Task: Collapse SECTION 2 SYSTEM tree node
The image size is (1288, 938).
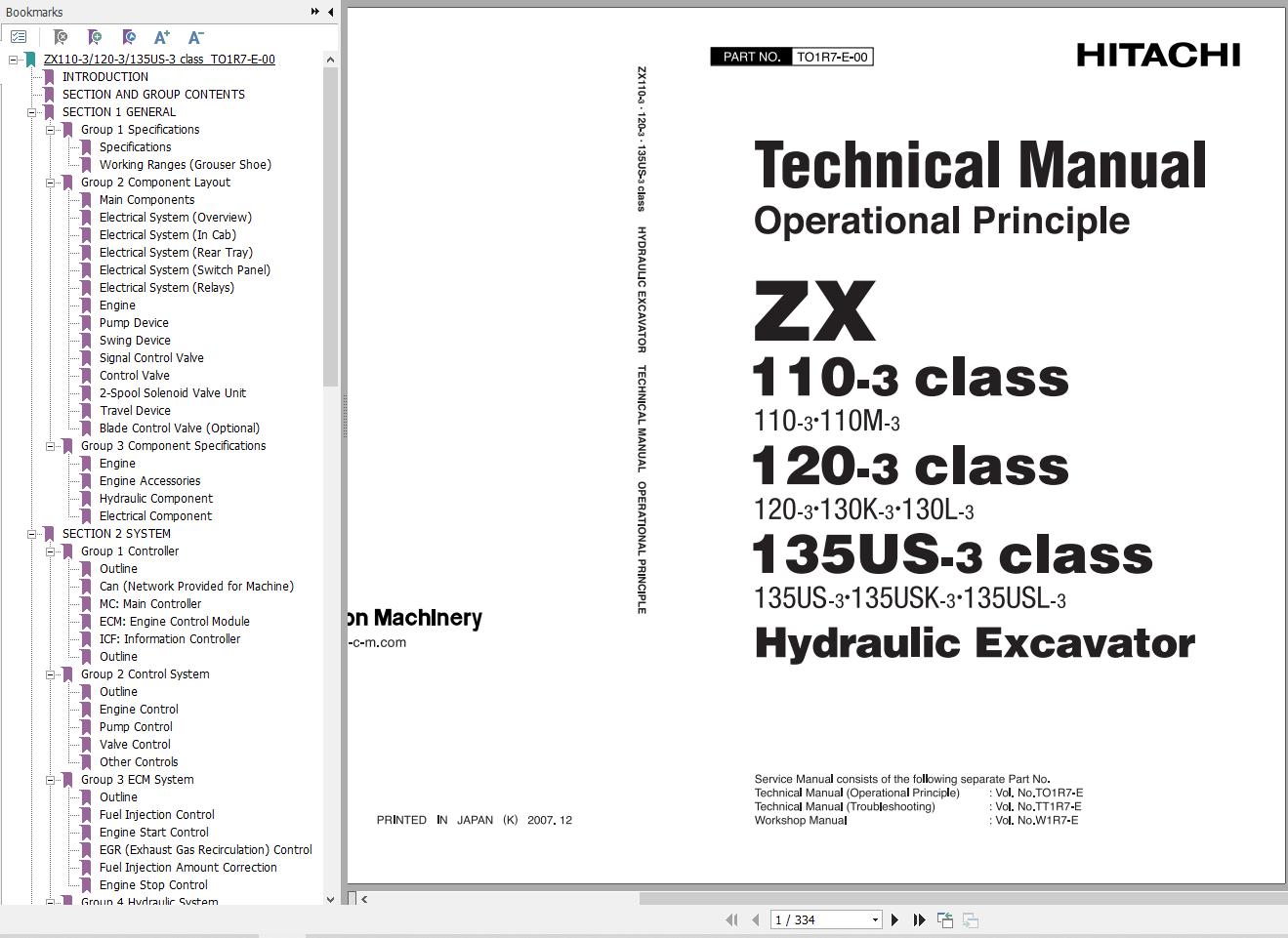Action: (x=32, y=534)
